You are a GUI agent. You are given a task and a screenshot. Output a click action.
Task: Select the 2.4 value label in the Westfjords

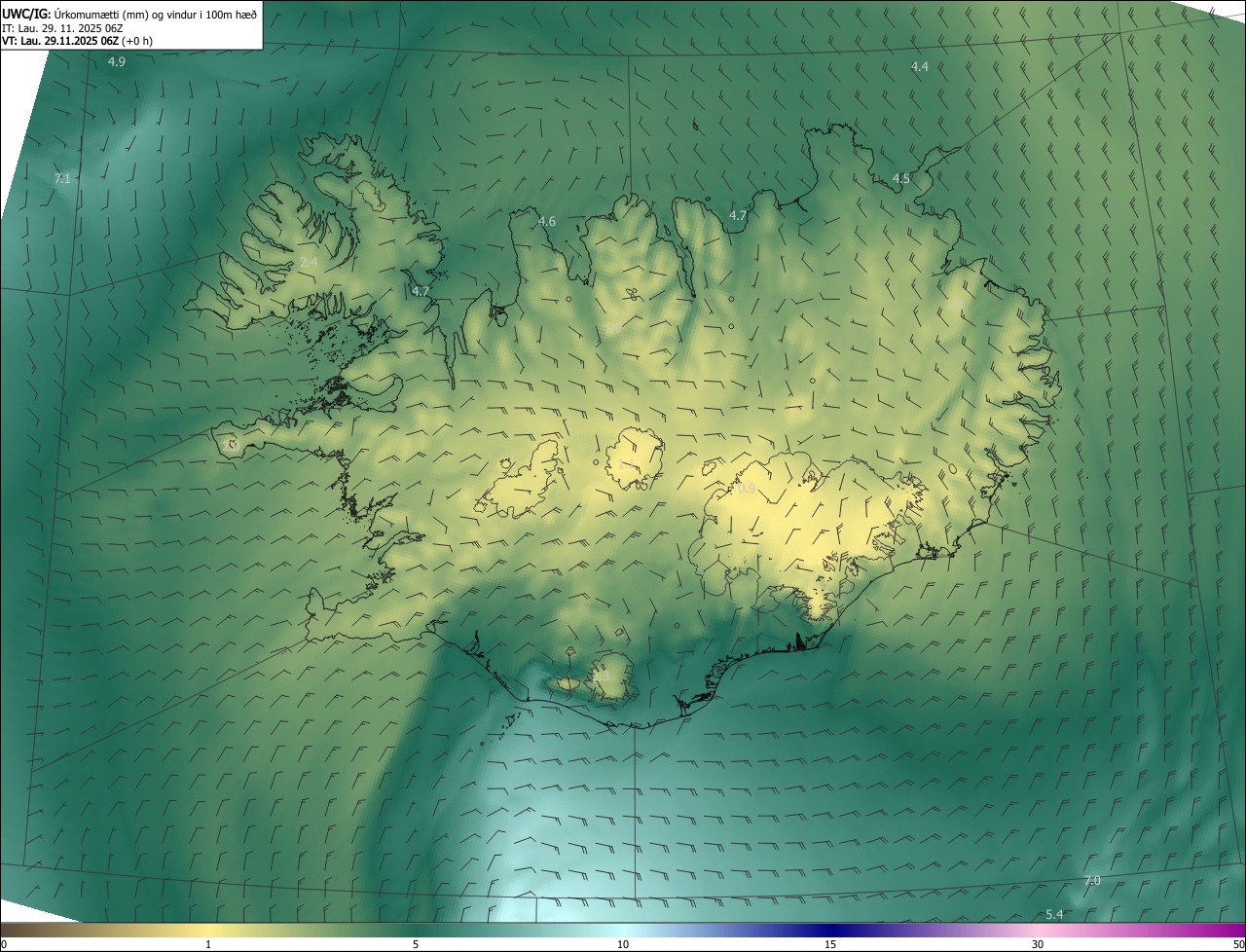[309, 263]
